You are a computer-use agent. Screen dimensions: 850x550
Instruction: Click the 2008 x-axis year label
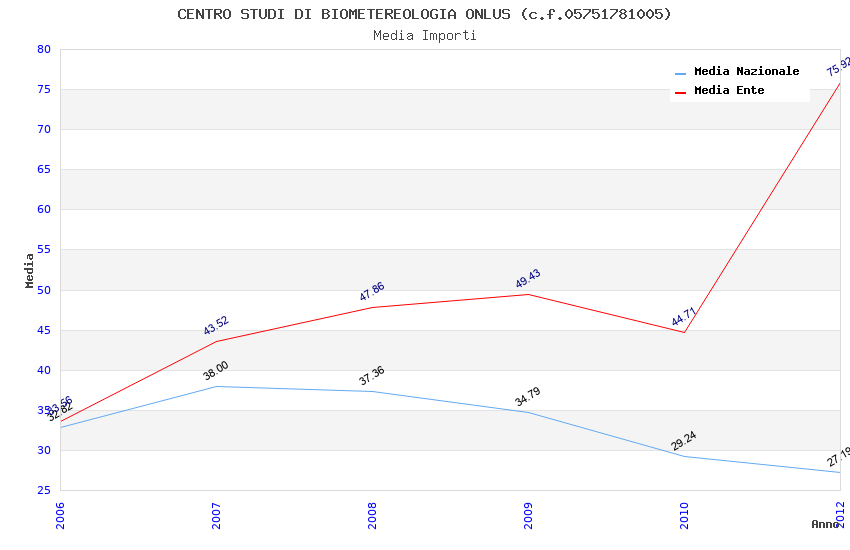tap(372, 513)
